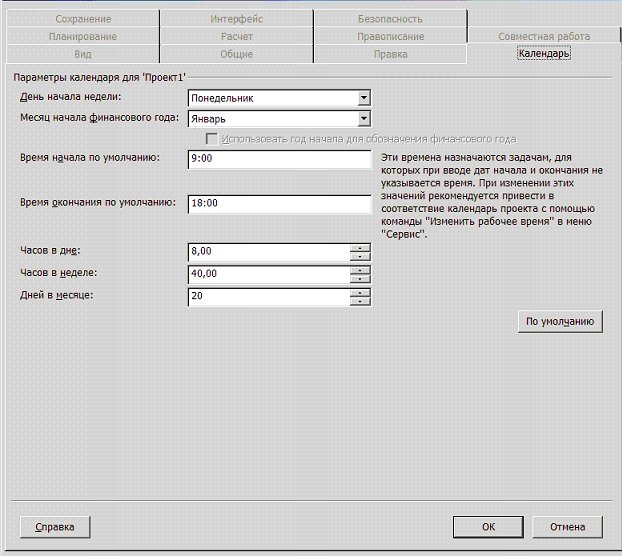
Task: Confirm settings with the ОК button
Action: [488, 527]
